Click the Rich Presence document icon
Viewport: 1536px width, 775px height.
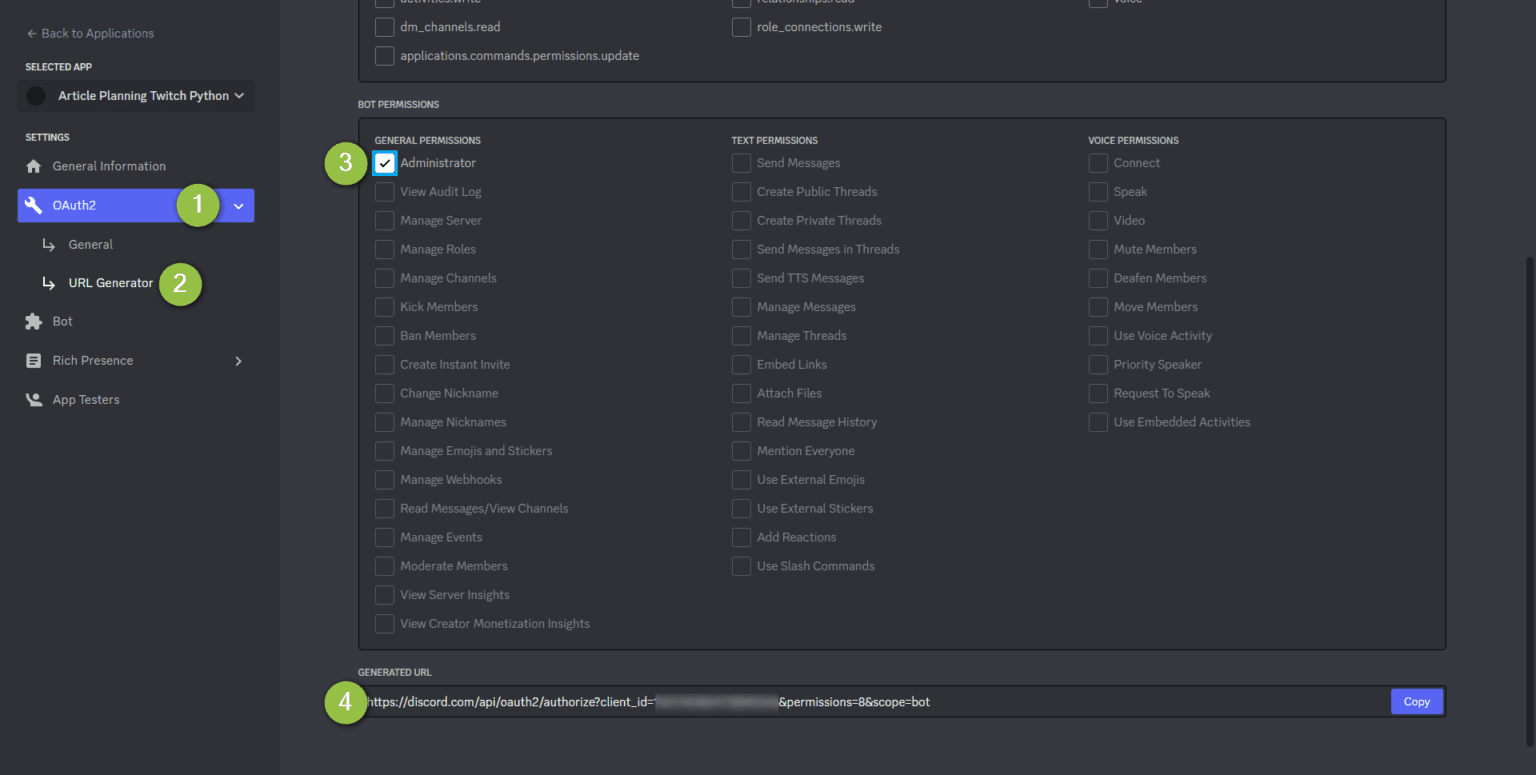pyautogui.click(x=34, y=361)
